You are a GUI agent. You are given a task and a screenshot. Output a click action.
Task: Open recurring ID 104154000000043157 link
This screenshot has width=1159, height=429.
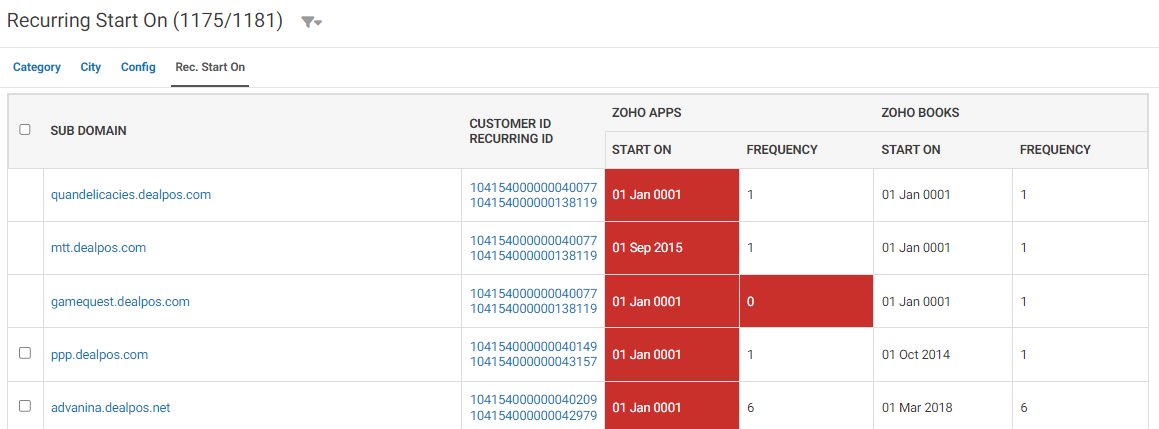click(x=534, y=362)
